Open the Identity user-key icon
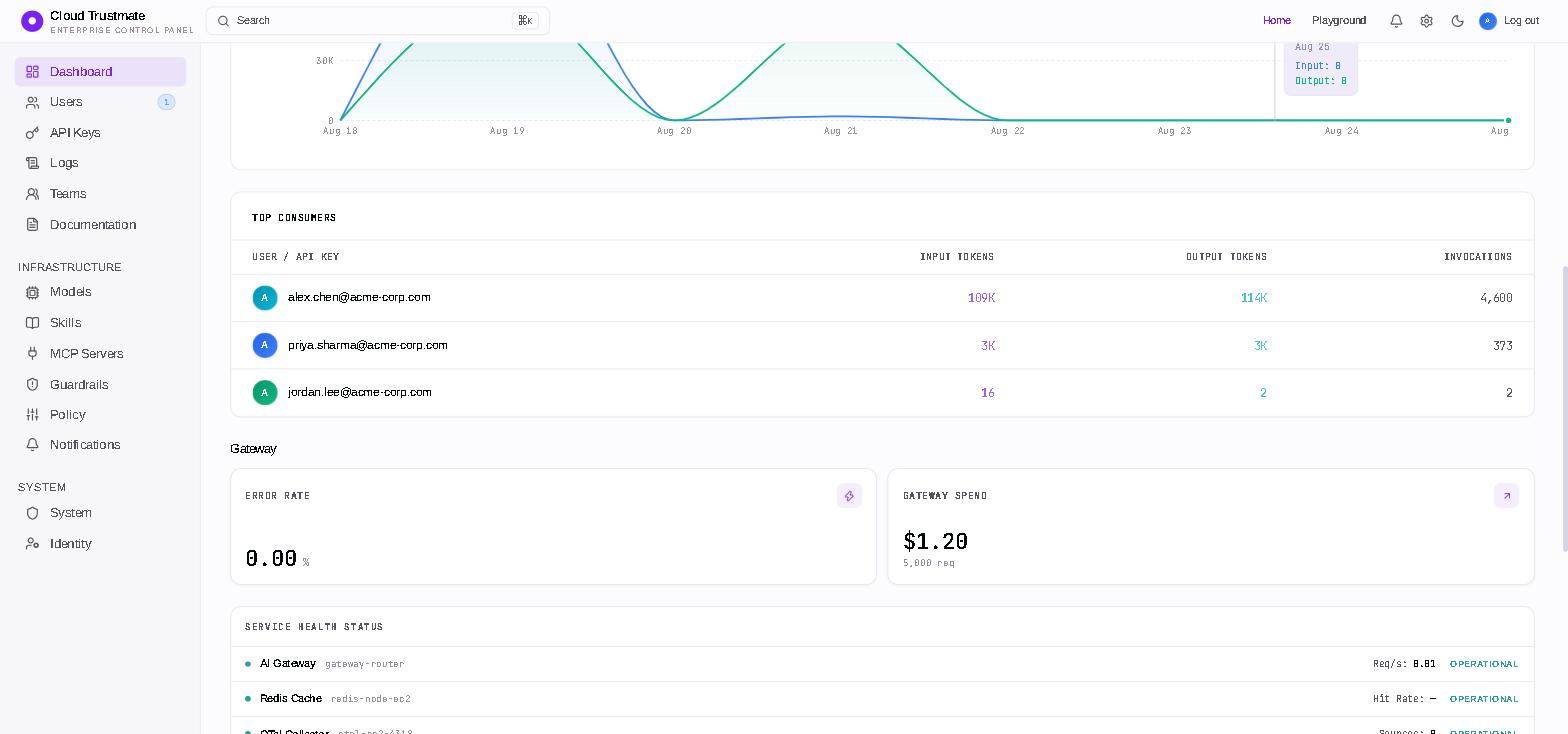Screen dimensions: 1568x734 [32, 544]
